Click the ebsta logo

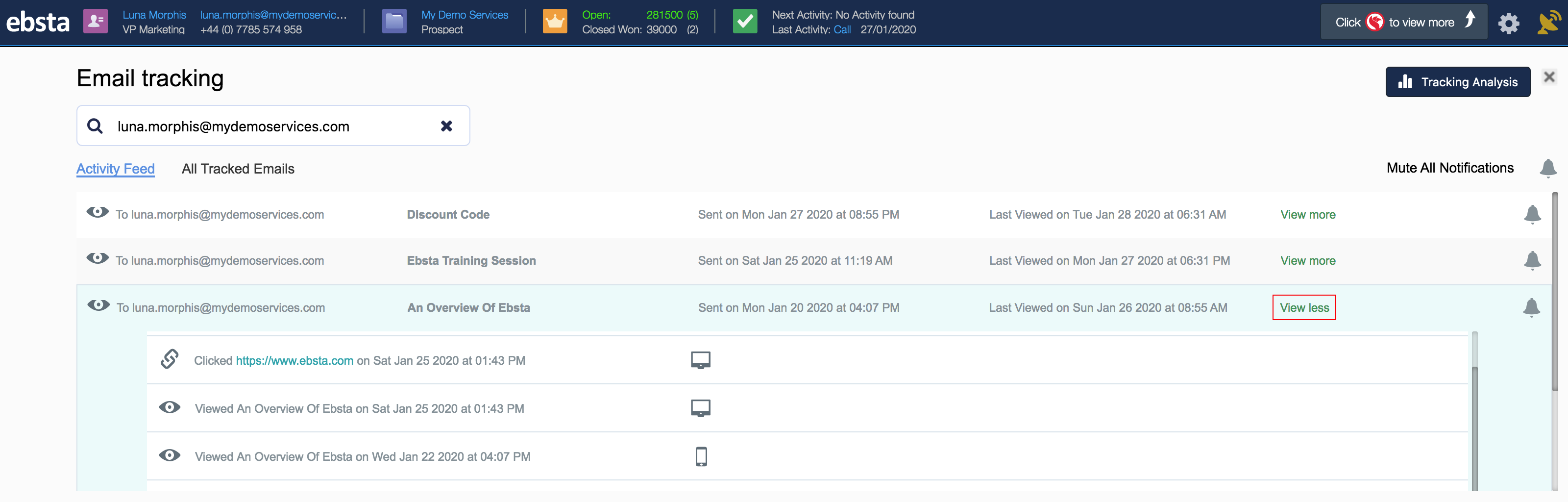point(38,22)
